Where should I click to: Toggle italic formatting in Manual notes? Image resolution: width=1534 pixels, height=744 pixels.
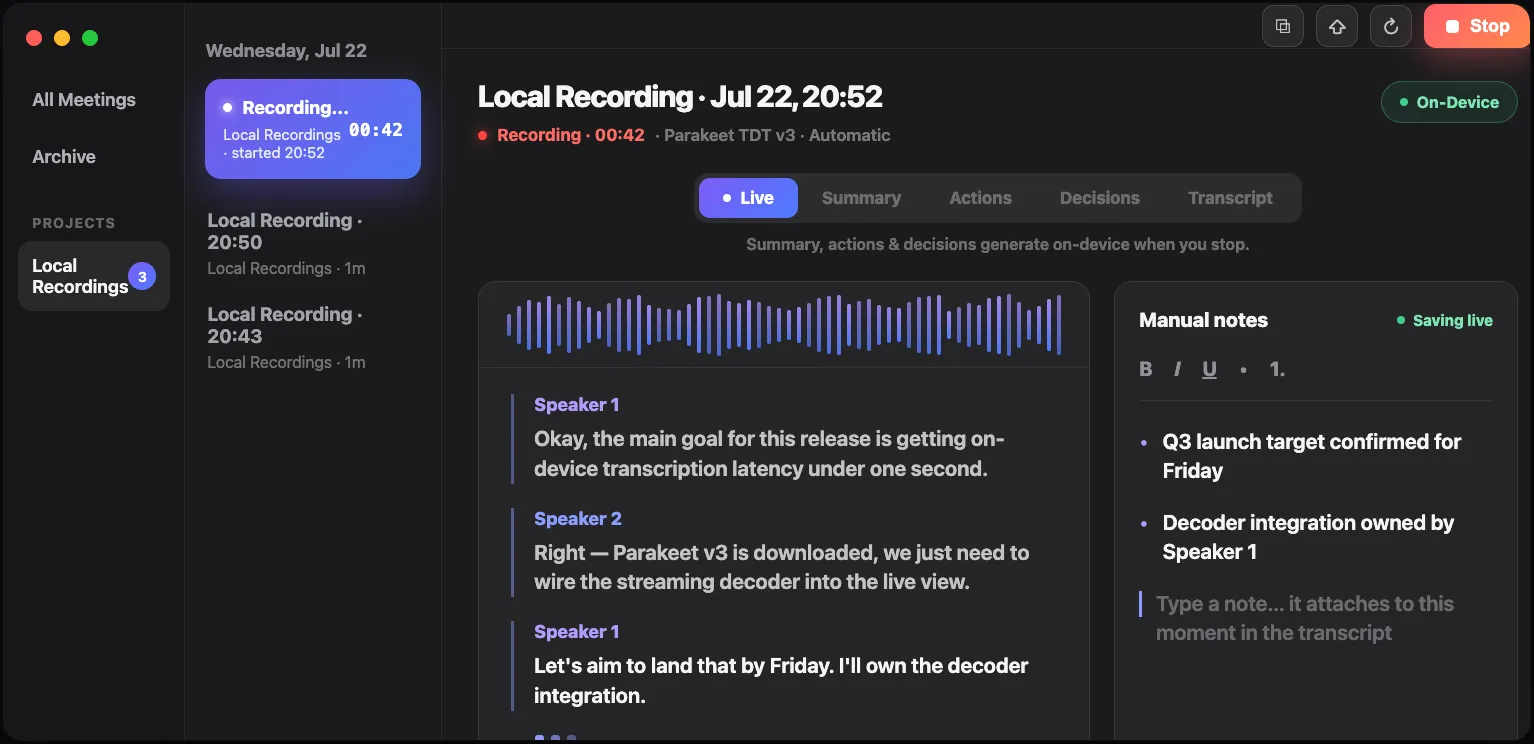click(1177, 369)
